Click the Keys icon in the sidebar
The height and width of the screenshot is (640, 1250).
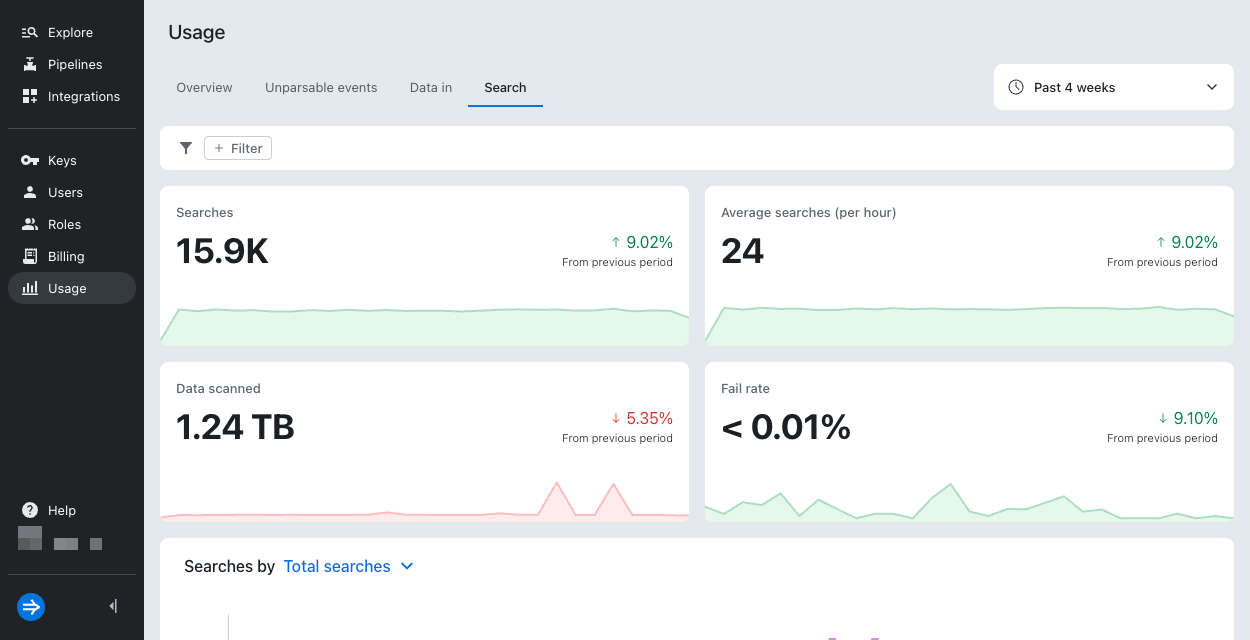pos(28,160)
